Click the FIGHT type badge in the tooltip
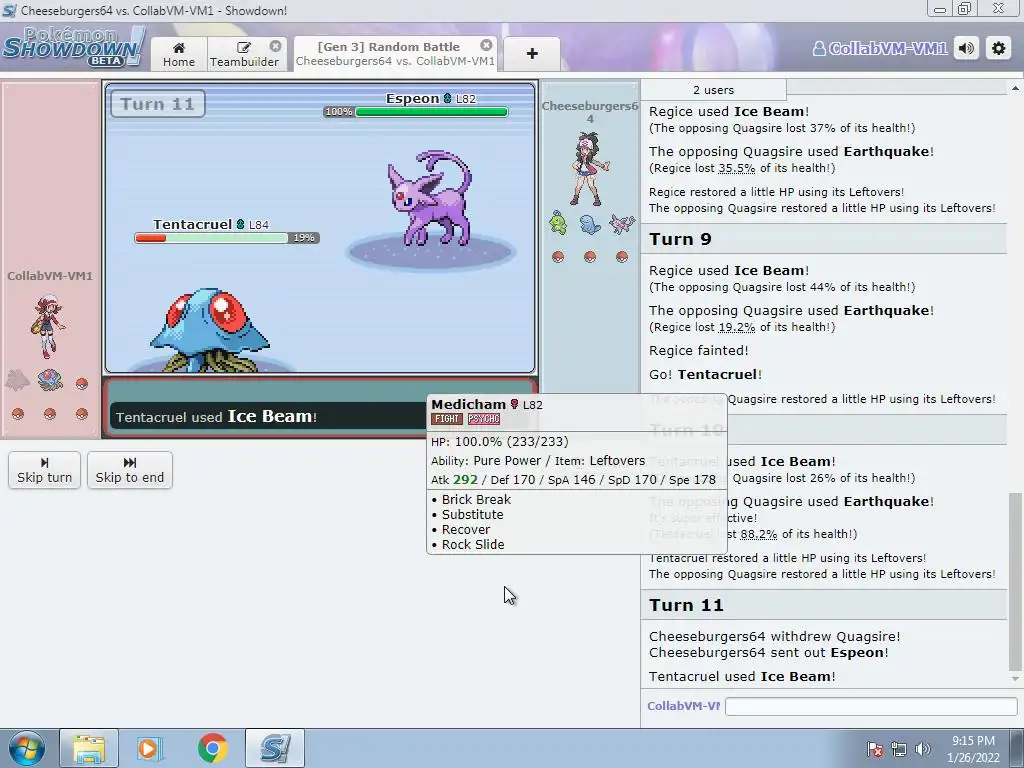This screenshot has width=1024, height=768. click(447, 419)
